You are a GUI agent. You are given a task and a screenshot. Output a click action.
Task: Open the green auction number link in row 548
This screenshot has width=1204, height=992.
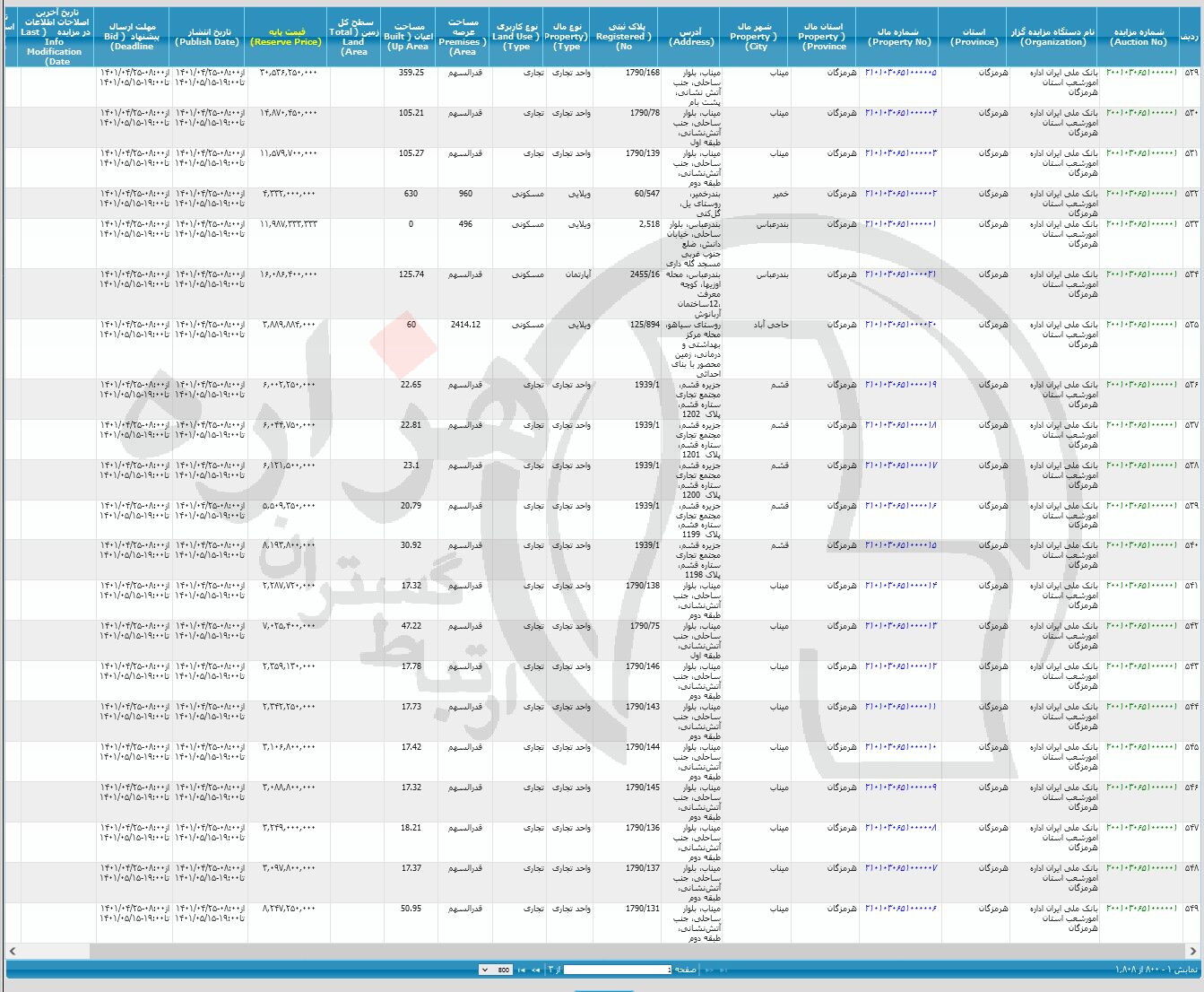[x=1141, y=868]
